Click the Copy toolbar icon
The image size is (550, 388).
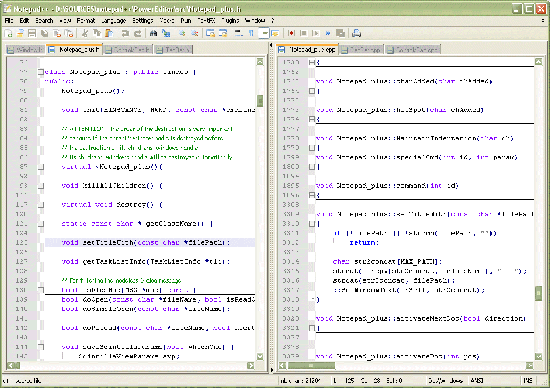(x=97, y=33)
